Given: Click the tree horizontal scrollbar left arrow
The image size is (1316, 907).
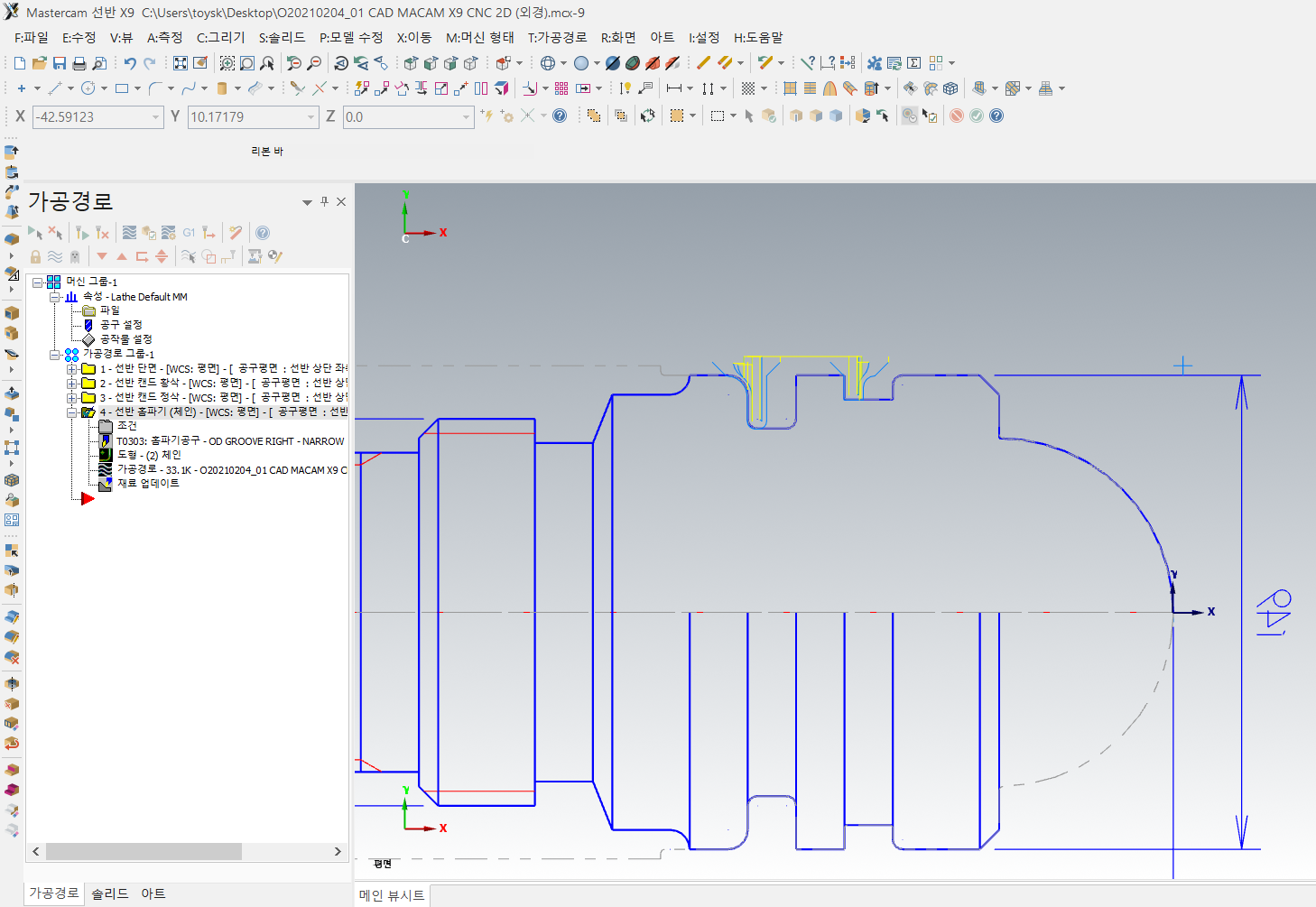Looking at the screenshot, I should click(36, 851).
